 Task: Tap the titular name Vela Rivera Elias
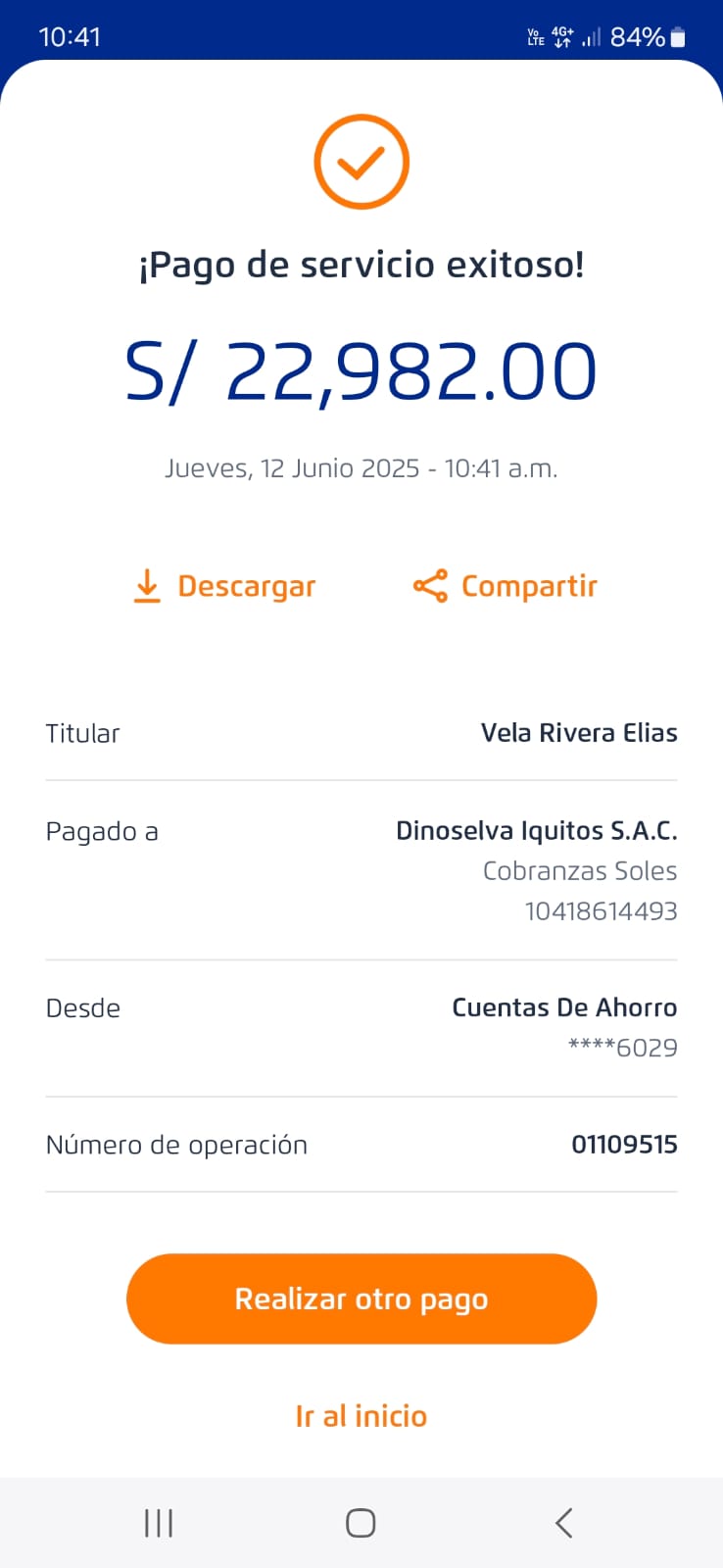click(x=579, y=733)
